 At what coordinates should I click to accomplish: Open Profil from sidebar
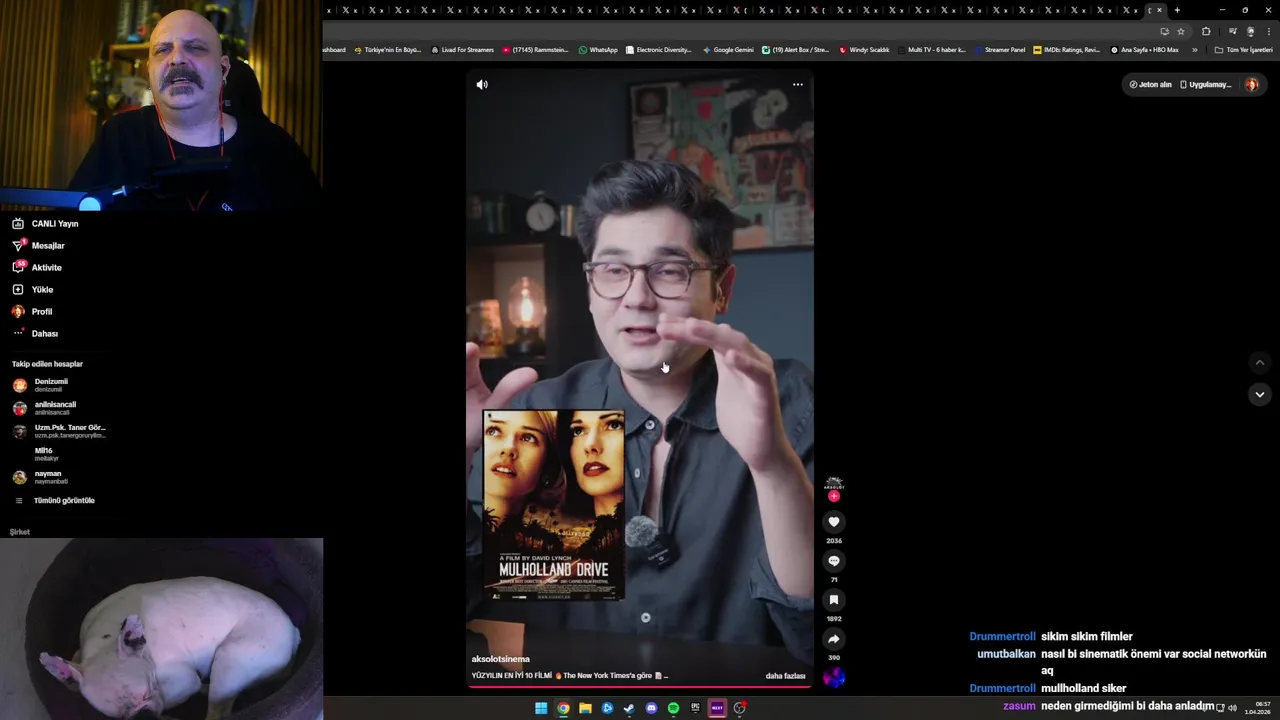(32, 312)
